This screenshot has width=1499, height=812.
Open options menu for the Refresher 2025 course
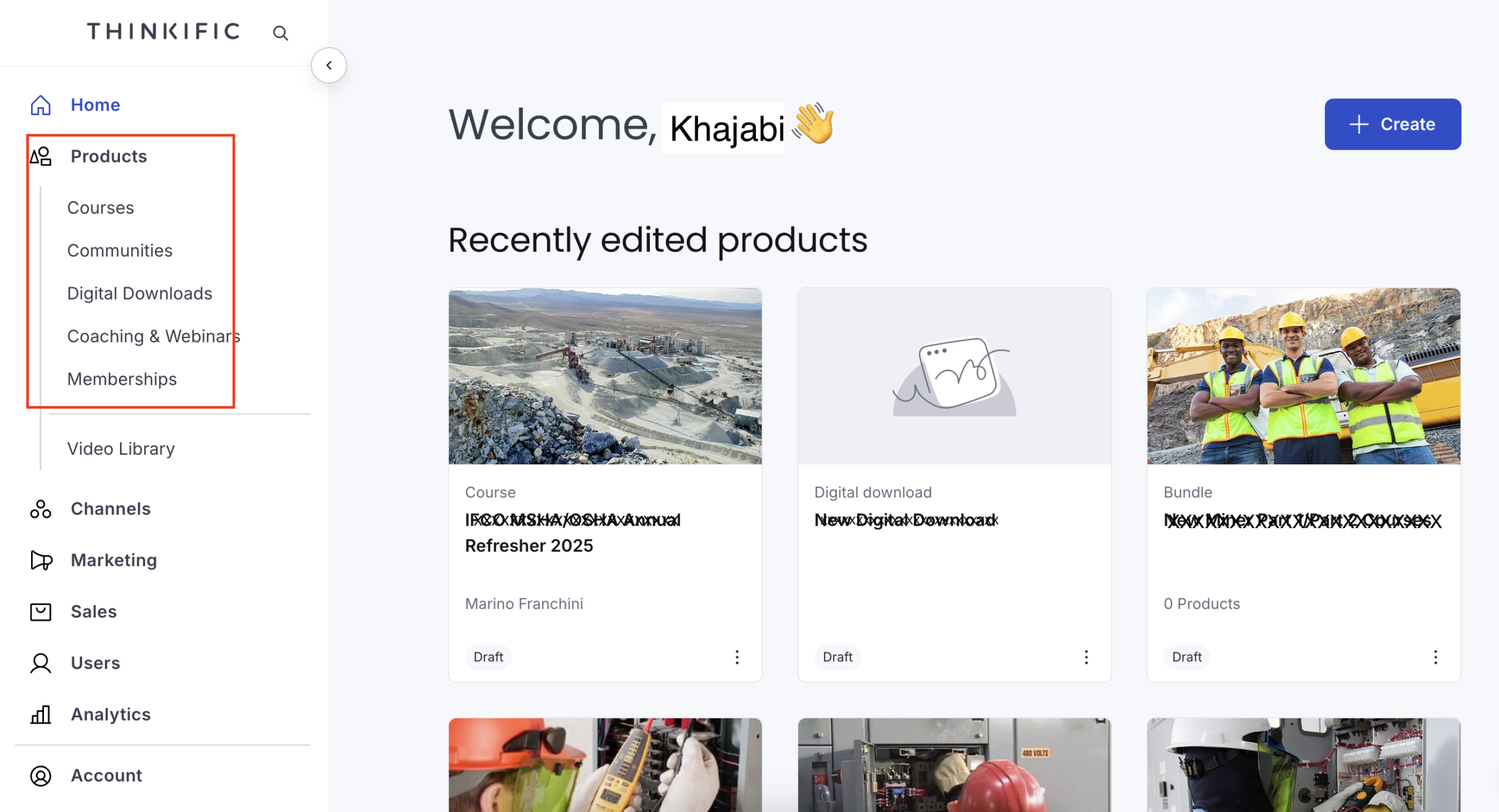(737, 657)
